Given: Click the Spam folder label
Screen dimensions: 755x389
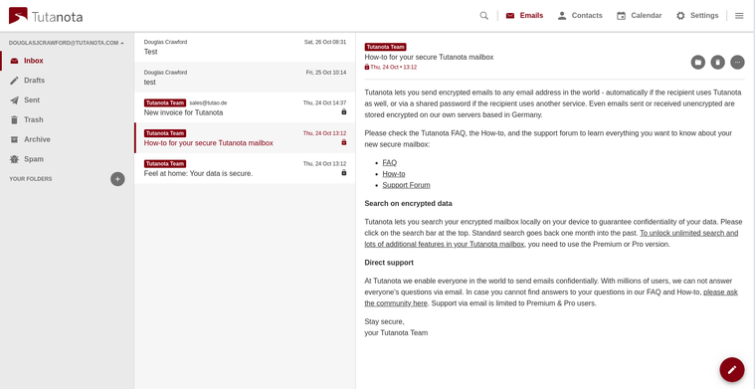Looking at the screenshot, I should click(34, 159).
